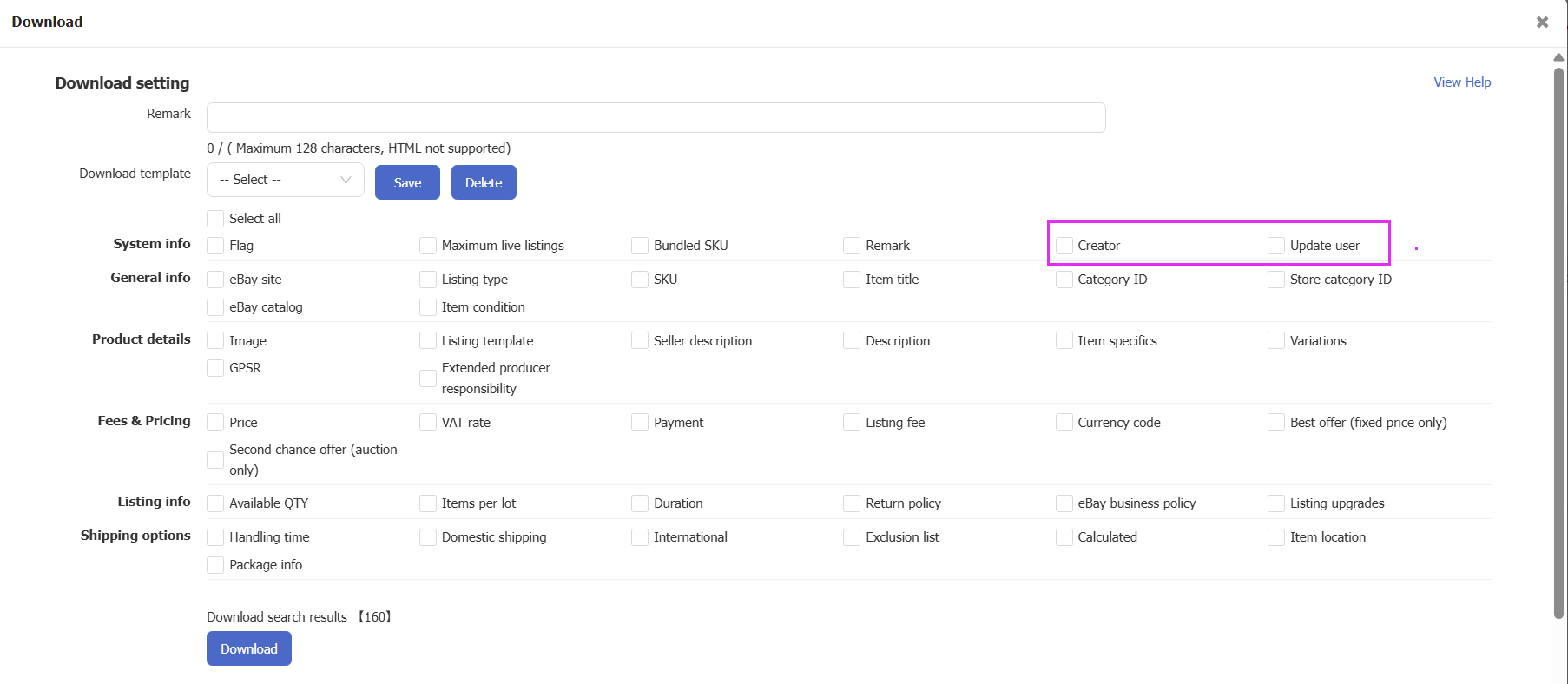Image resolution: width=1568 pixels, height=684 pixels.
Task: Close the Download dialog with the X icon
Action: pos(1542,23)
